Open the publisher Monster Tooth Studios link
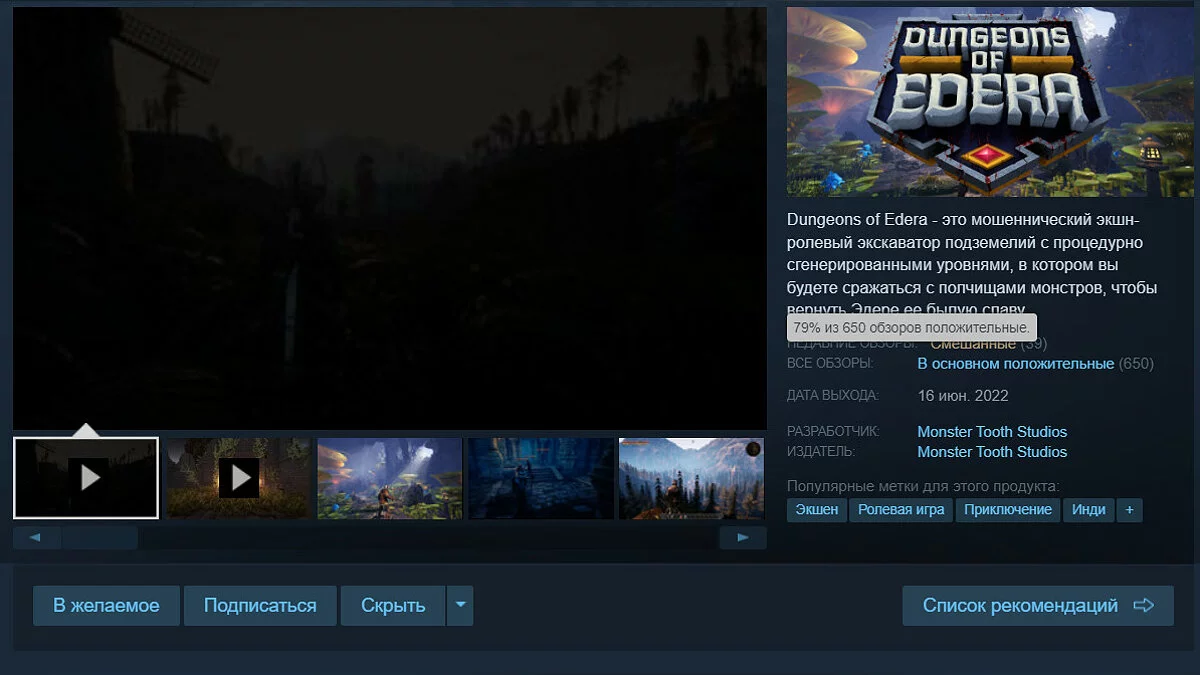1200x675 pixels. [992, 452]
